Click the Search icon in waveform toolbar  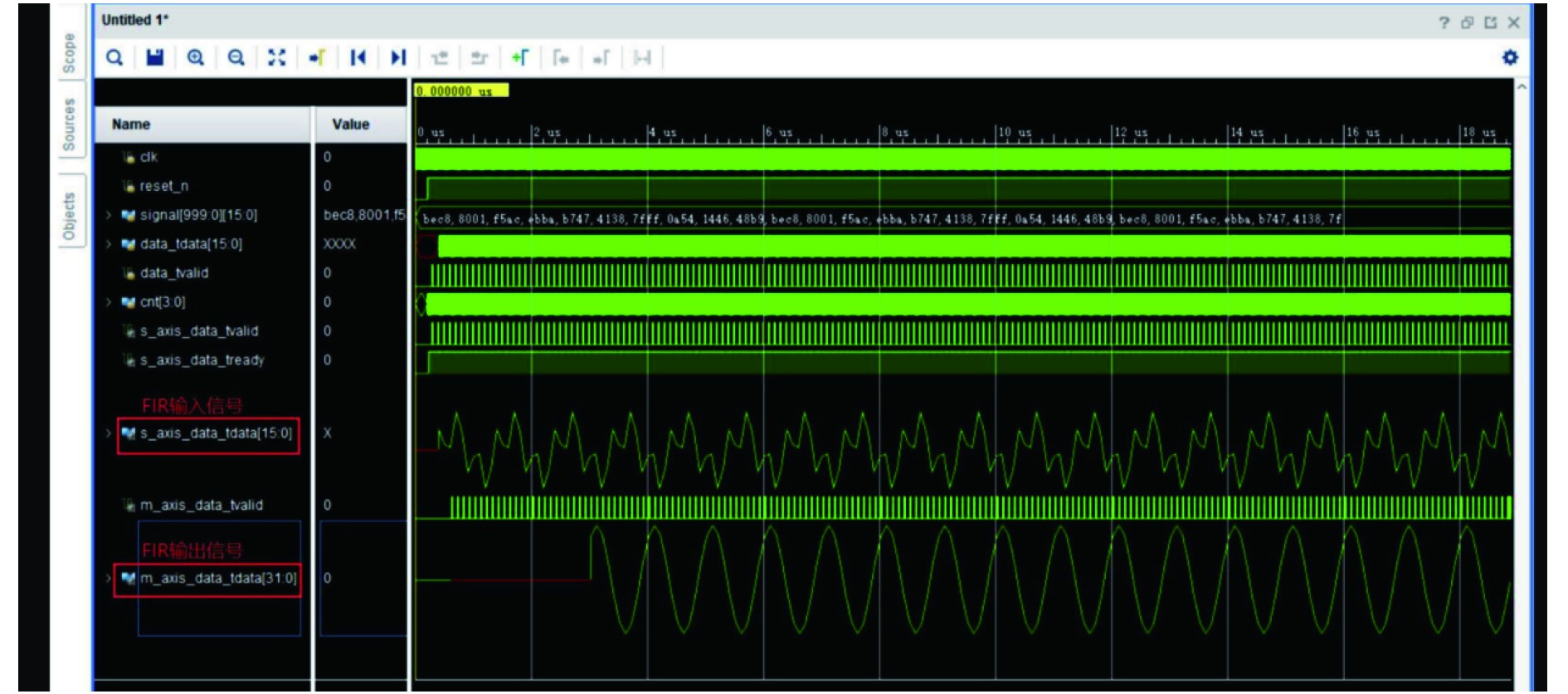[114, 57]
